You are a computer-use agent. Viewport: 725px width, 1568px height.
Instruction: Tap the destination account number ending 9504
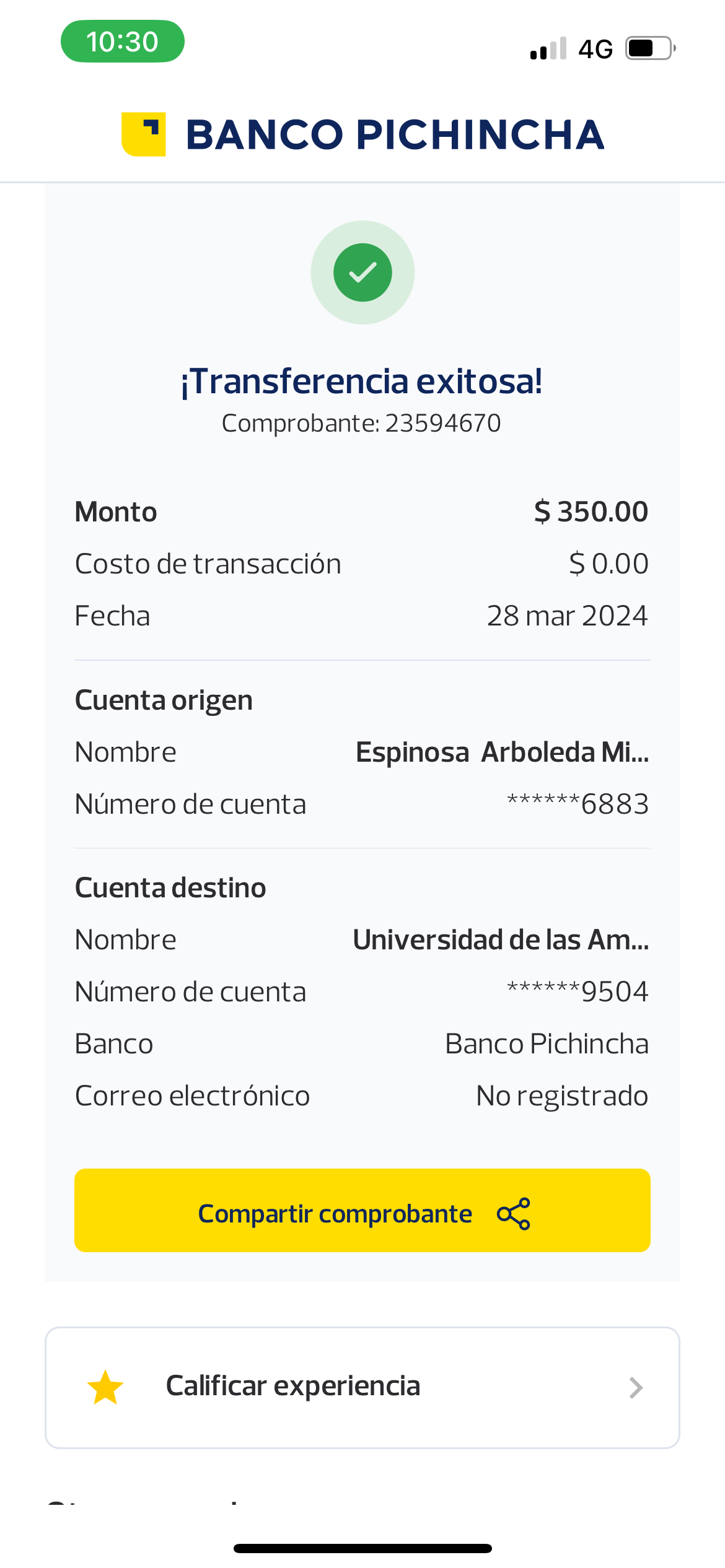click(578, 992)
